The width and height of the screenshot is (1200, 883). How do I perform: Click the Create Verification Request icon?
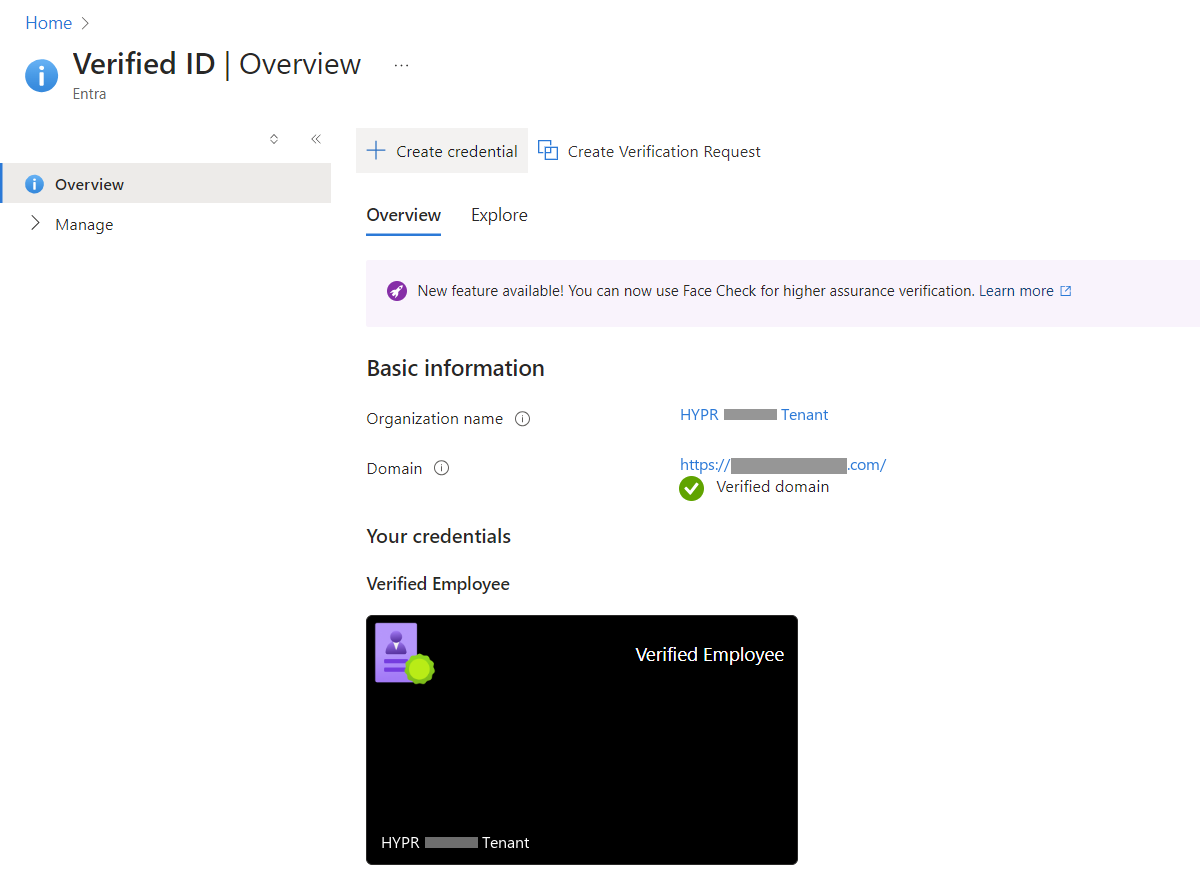[x=548, y=150]
